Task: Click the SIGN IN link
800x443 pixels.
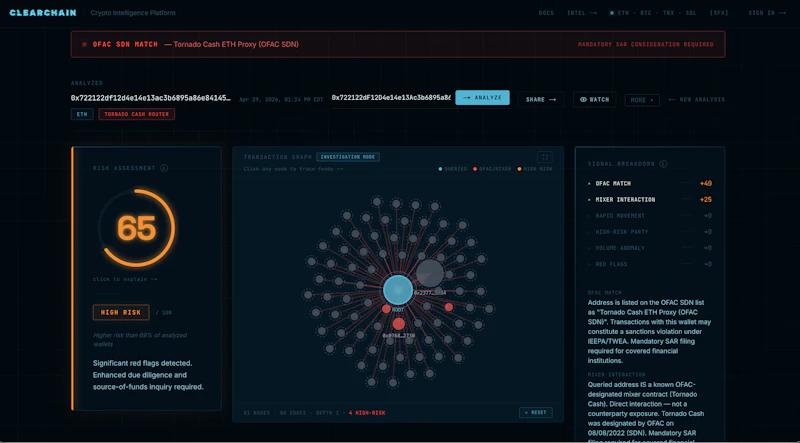Action: (767, 13)
